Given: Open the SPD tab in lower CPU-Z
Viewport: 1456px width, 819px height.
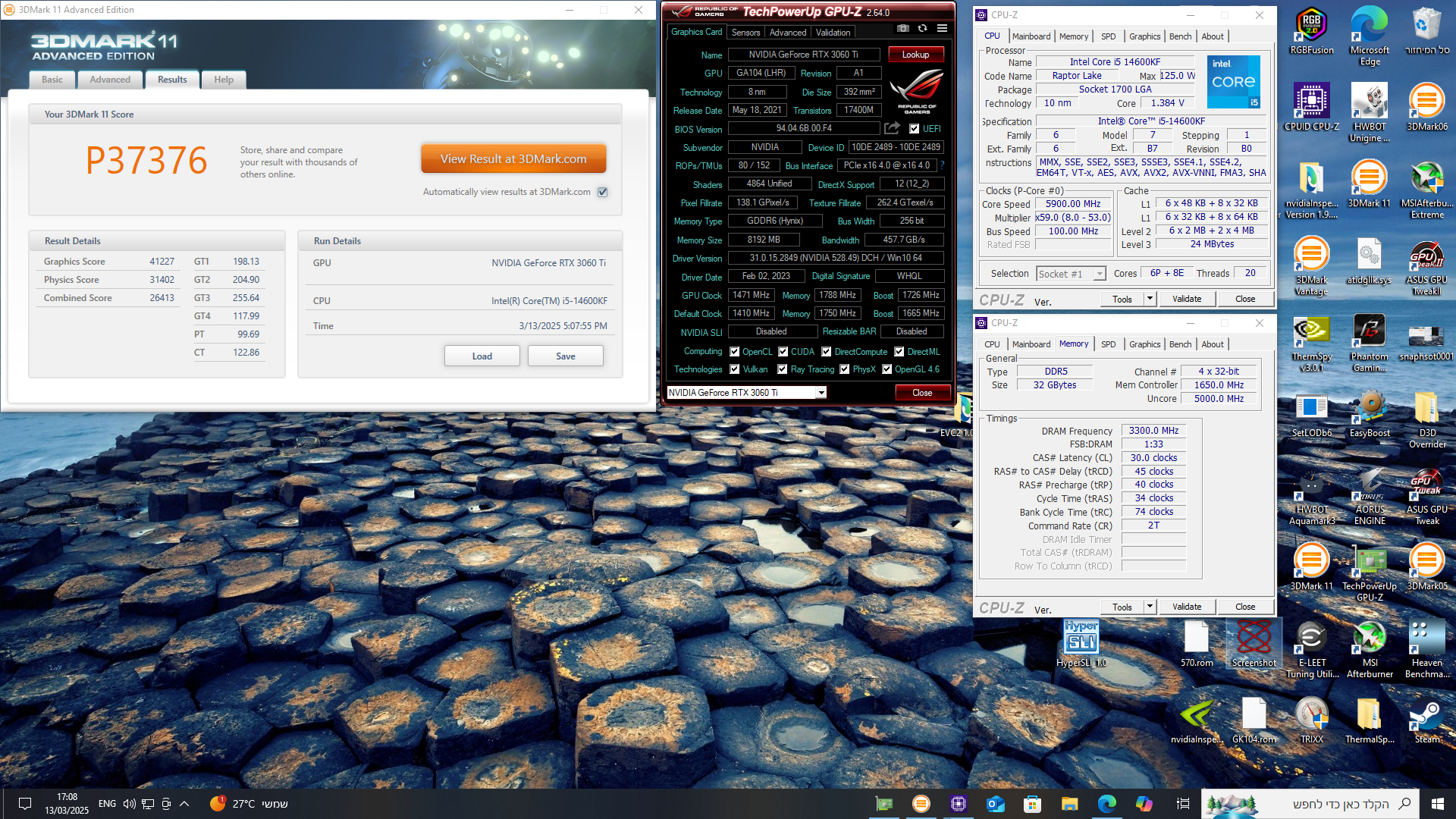Looking at the screenshot, I should (x=1108, y=344).
